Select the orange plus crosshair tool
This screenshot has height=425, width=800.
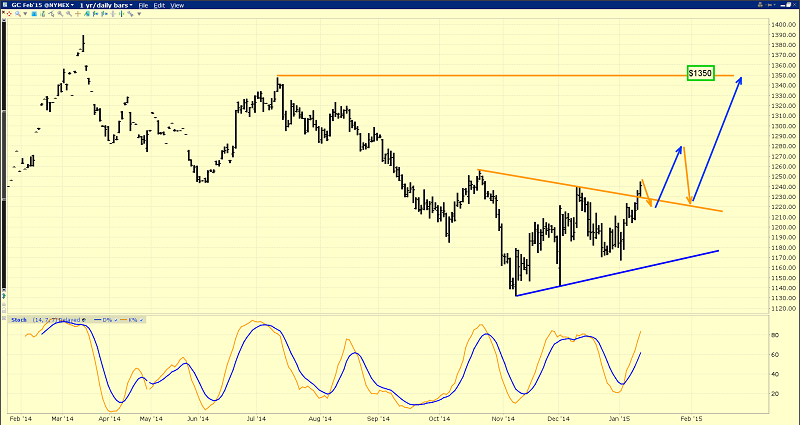78,14
